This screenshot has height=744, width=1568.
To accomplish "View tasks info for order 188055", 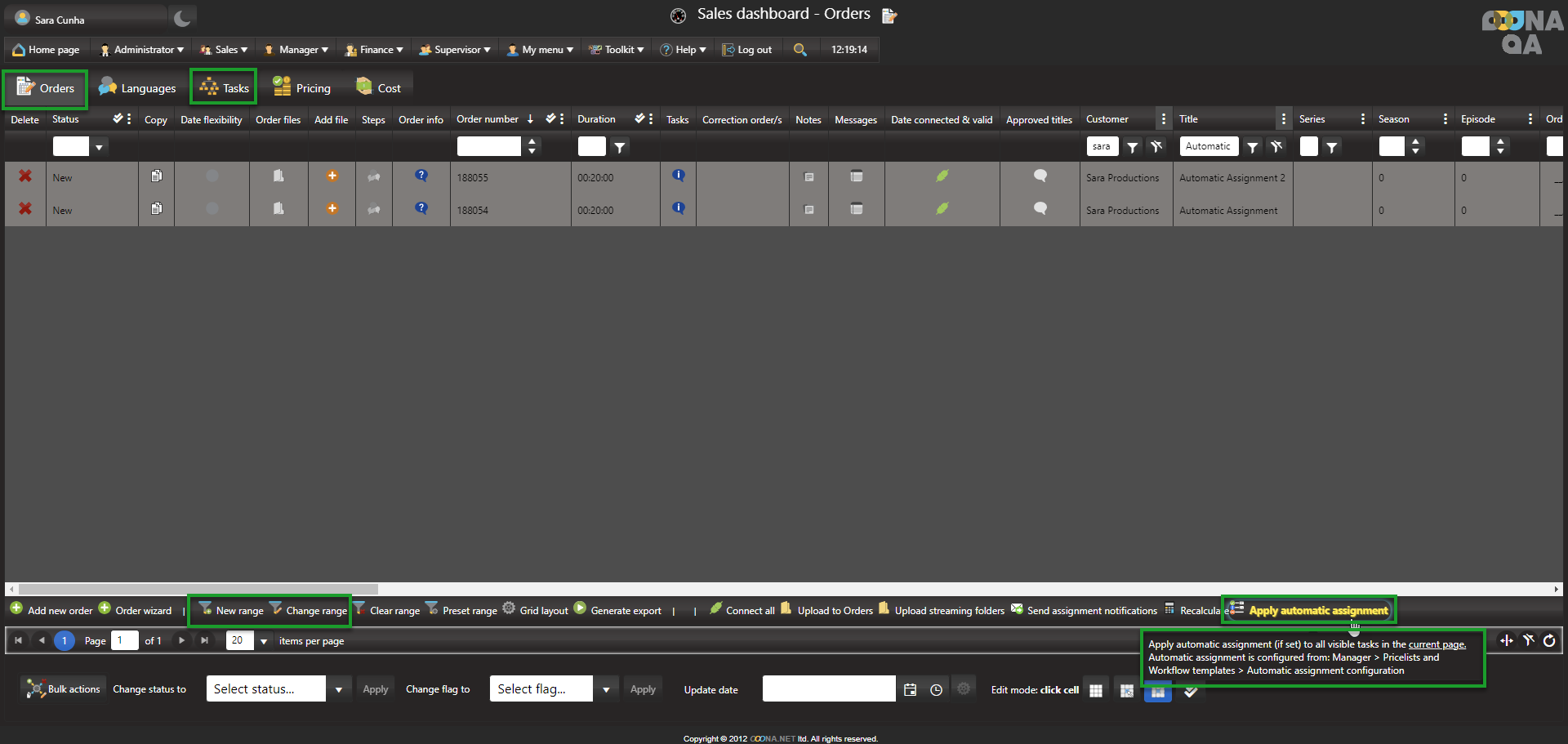I will (678, 176).
